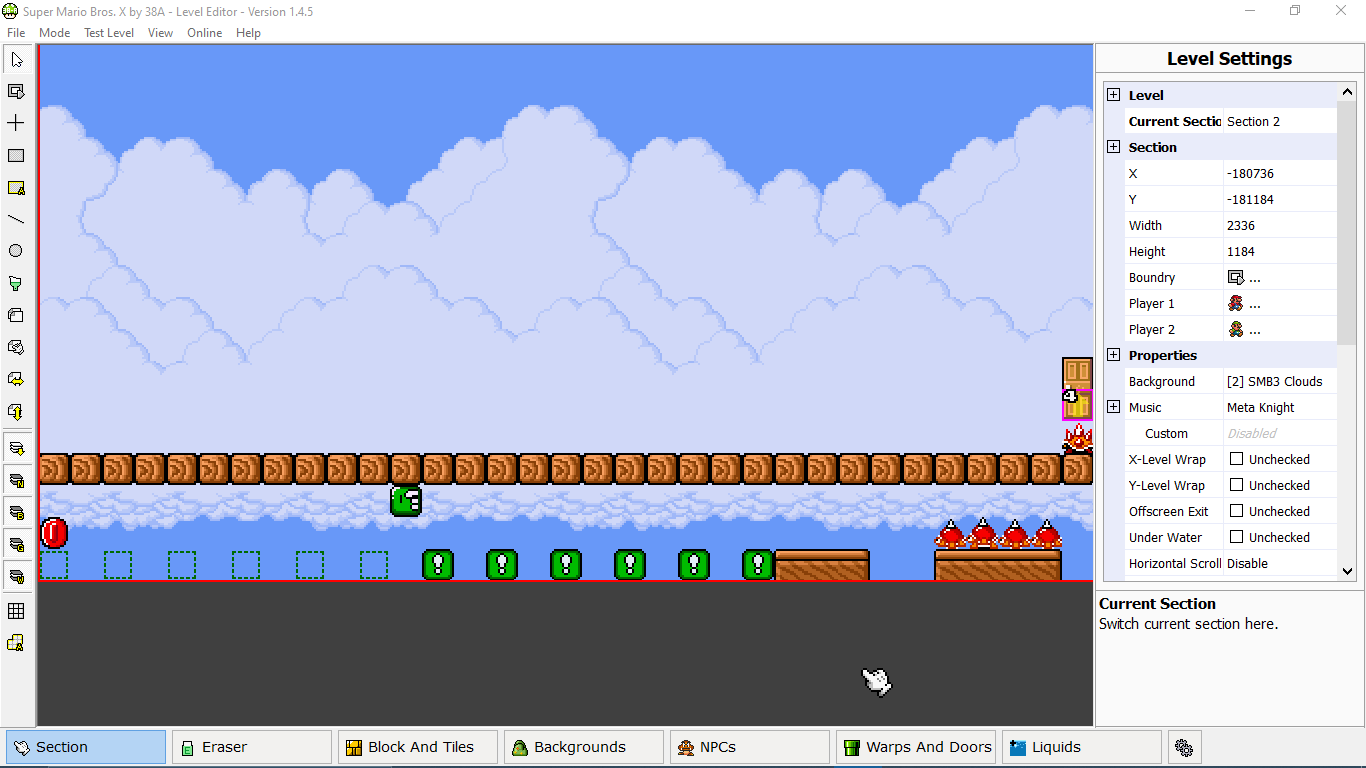Viewport: 1366px width, 768px height.
Task: Select the rectangle tool marked with A
Action: [x=16, y=188]
